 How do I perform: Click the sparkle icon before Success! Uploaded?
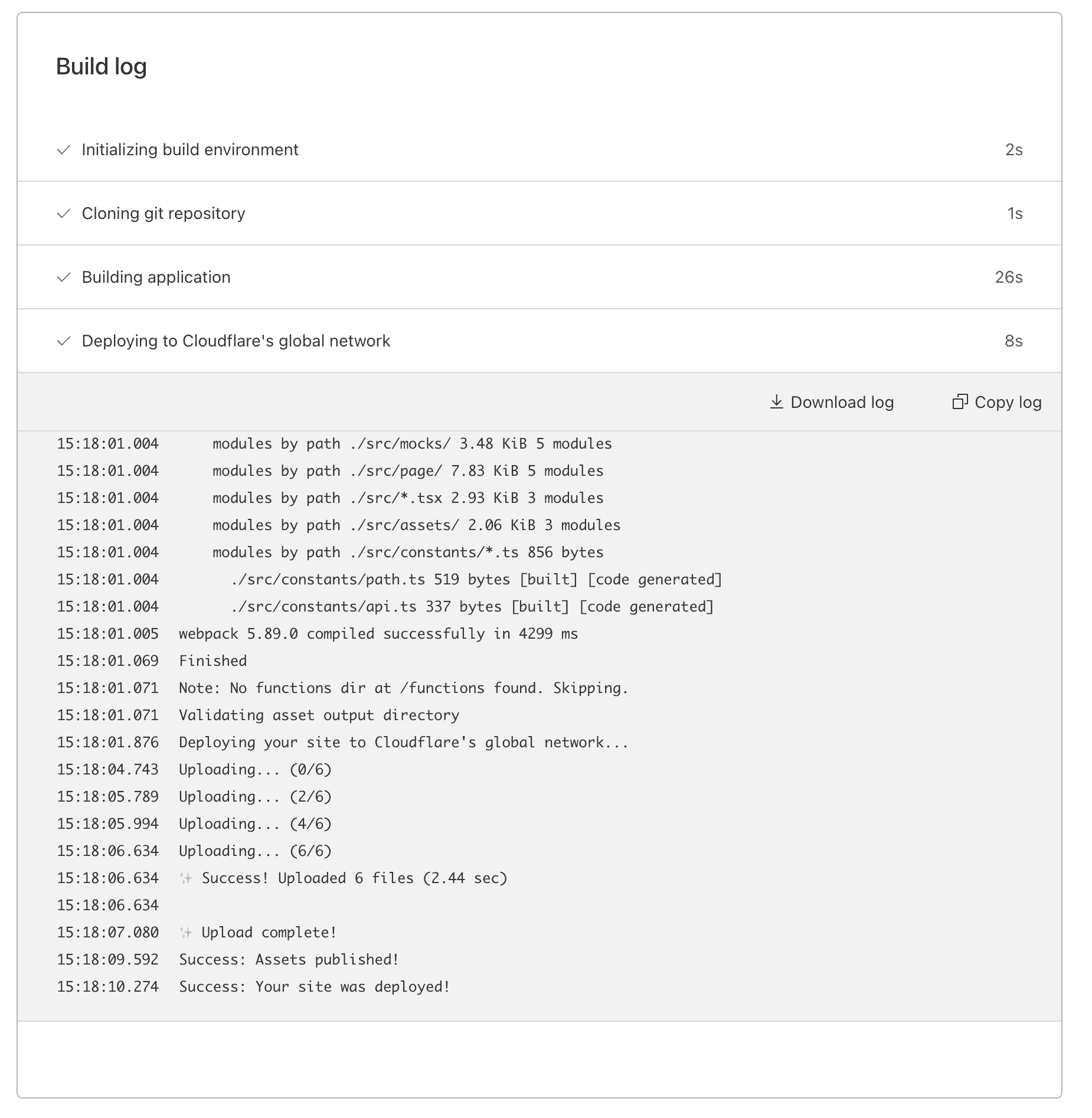pos(186,878)
